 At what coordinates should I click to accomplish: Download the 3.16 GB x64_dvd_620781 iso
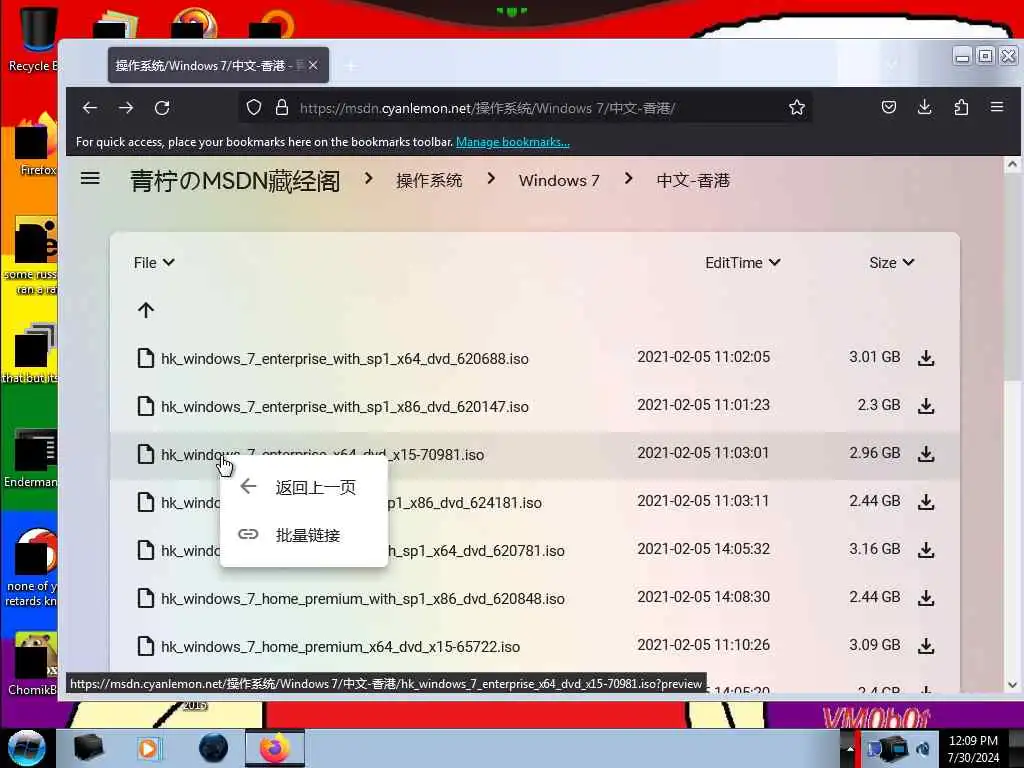pos(926,550)
